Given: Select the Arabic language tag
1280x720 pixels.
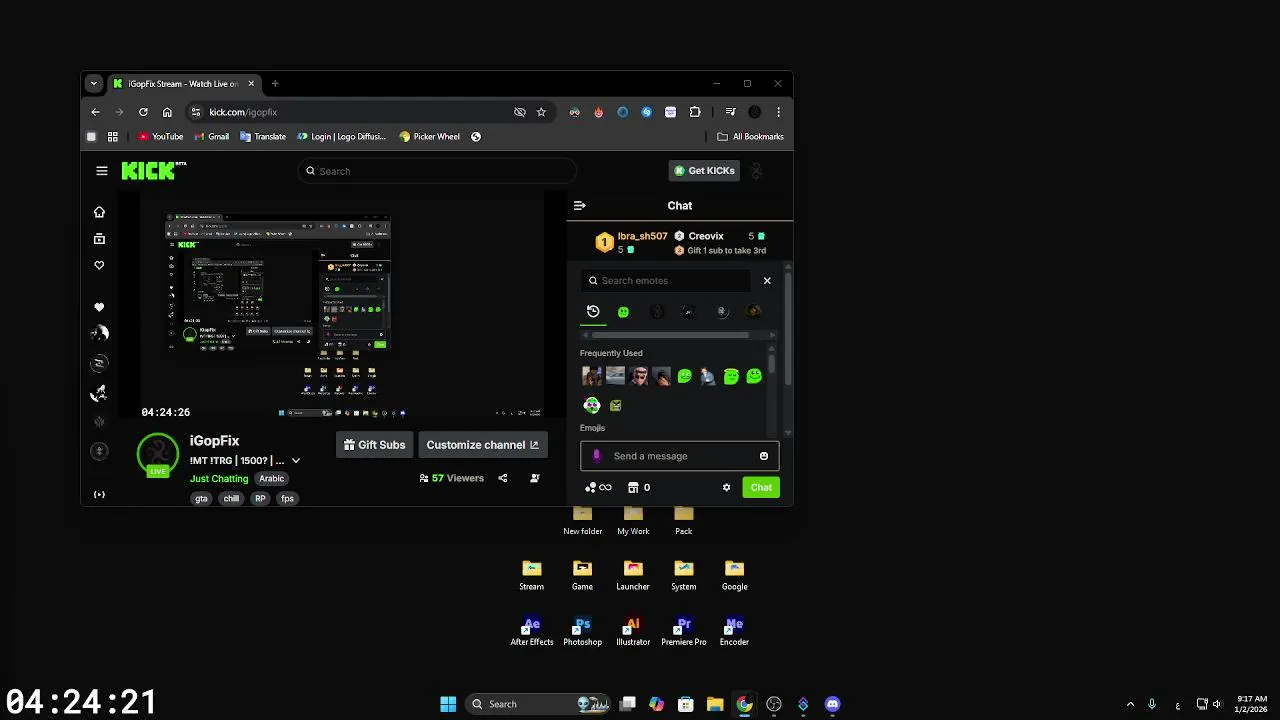Looking at the screenshot, I should pyautogui.click(x=272, y=479).
